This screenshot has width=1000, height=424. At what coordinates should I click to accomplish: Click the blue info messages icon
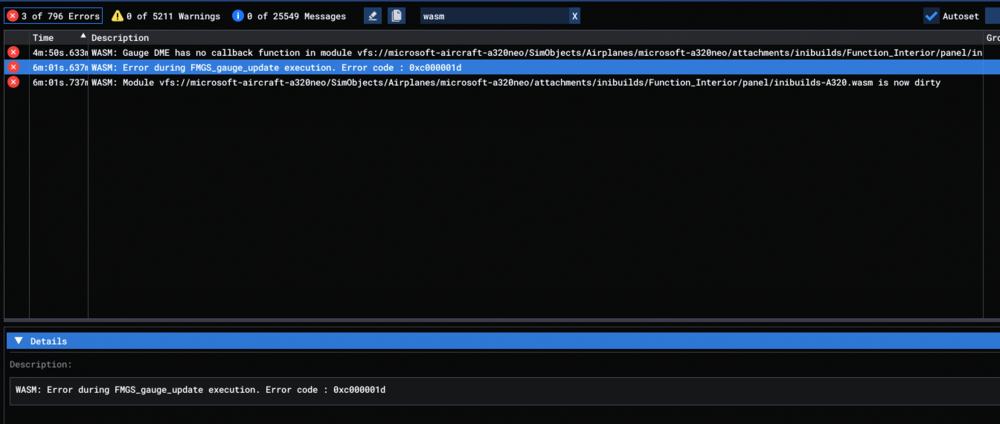pyautogui.click(x=237, y=16)
